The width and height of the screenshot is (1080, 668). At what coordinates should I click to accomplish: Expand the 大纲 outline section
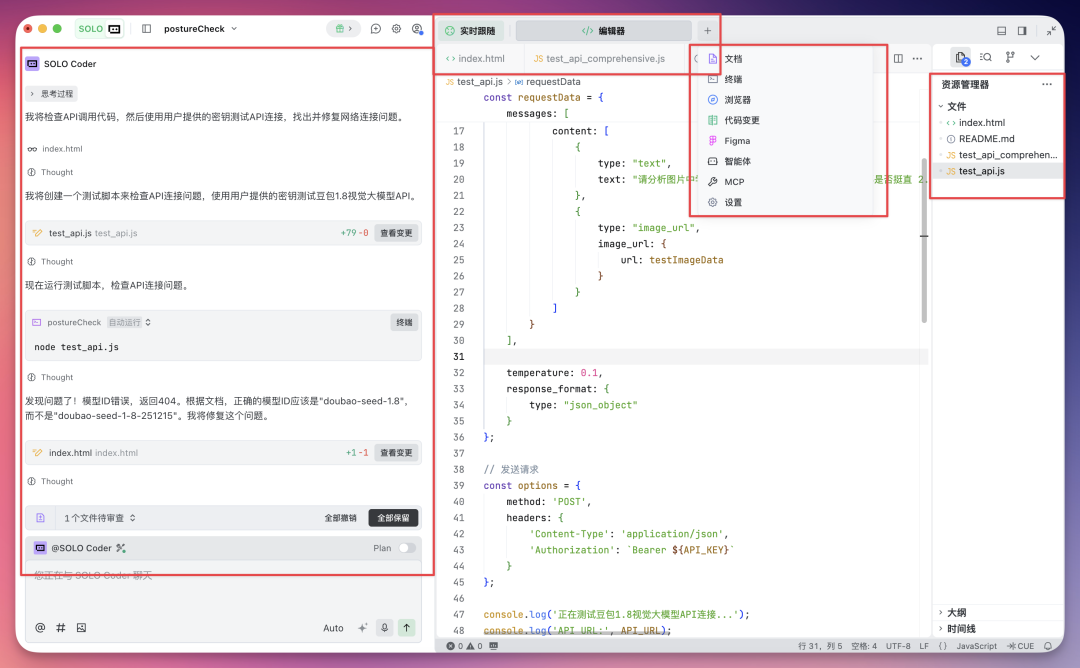tap(956, 612)
